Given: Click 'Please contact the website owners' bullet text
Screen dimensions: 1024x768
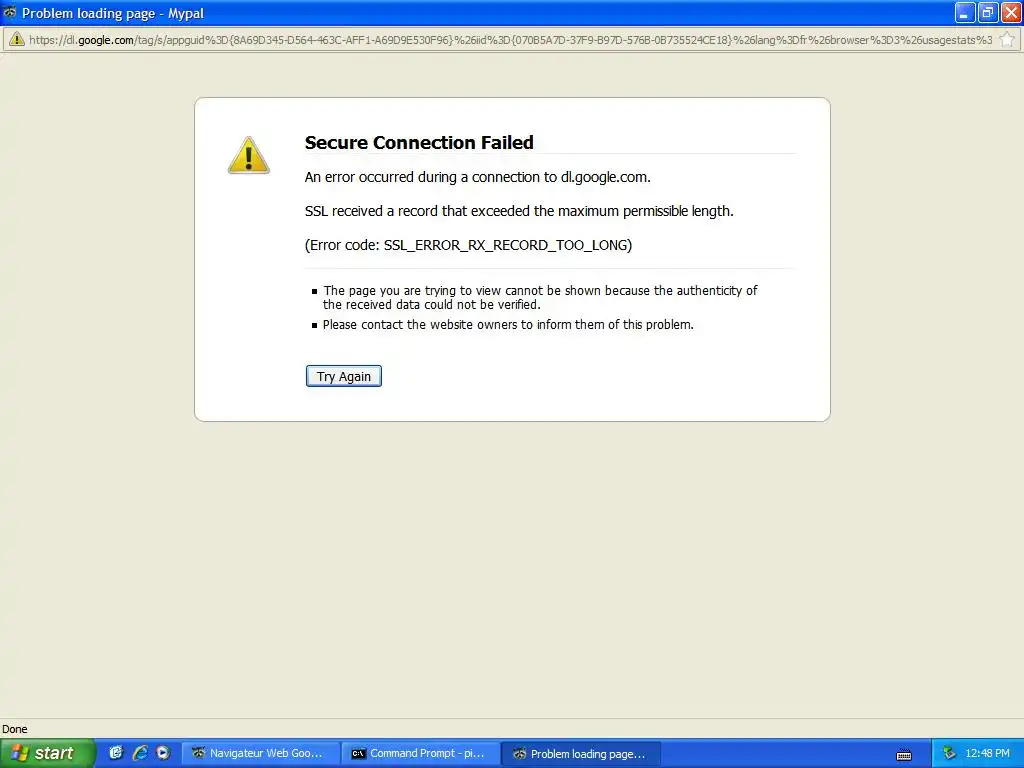Looking at the screenshot, I should click(x=508, y=325).
